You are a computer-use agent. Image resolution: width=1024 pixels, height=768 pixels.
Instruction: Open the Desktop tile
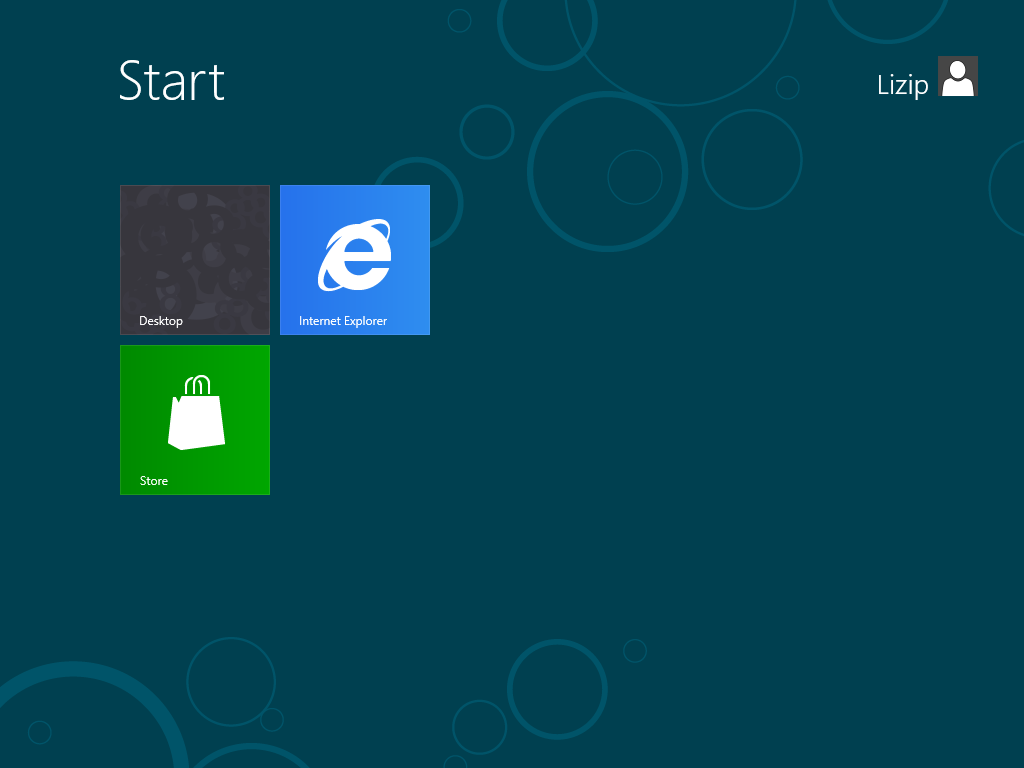(195, 260)
